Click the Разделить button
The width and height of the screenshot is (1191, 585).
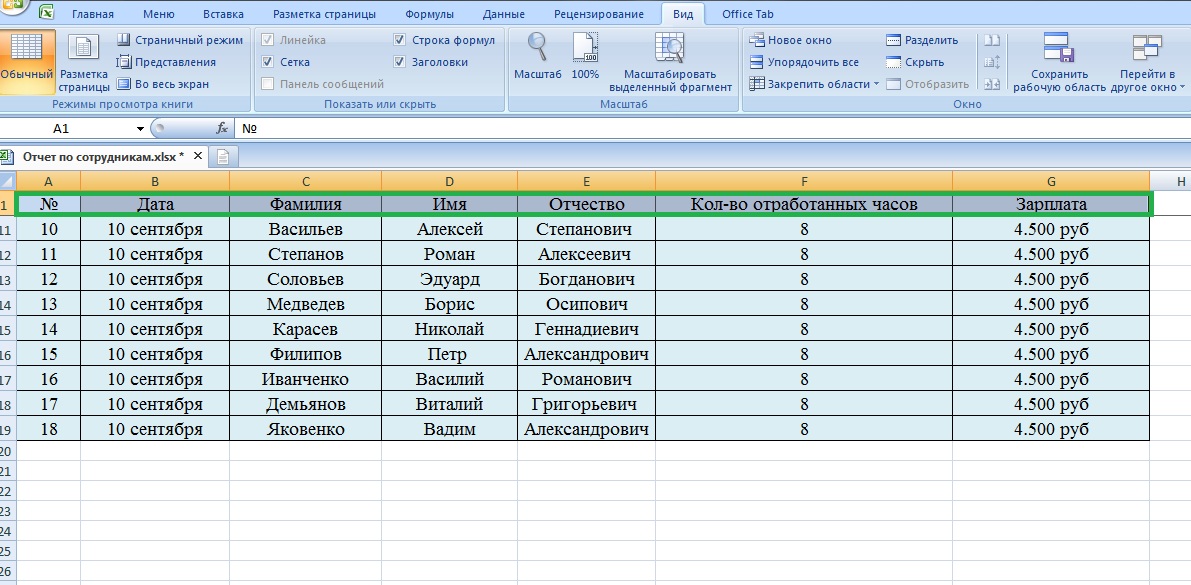[x=922, y=40]
